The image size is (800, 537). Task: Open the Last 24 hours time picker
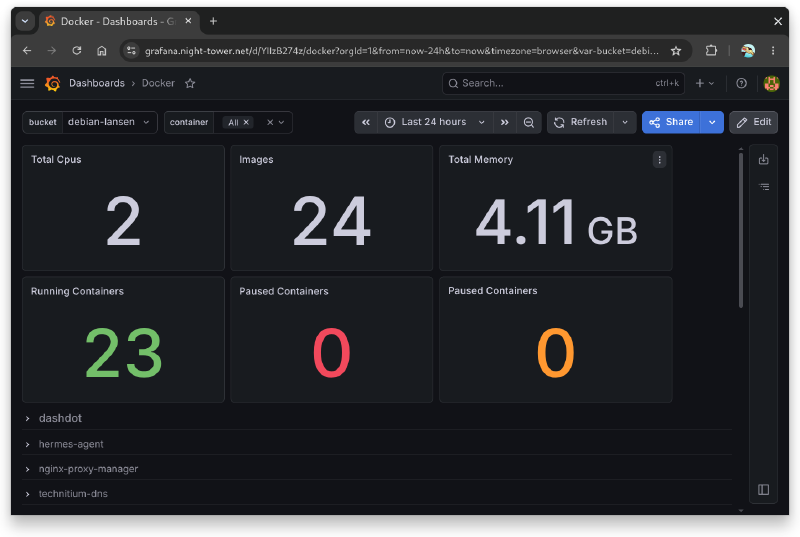(435, 122)
